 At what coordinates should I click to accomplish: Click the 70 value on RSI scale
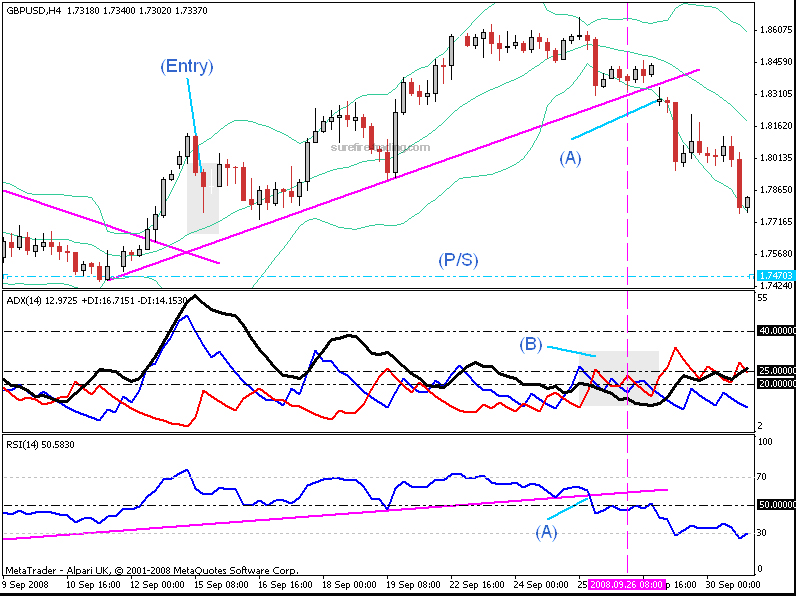762,477
